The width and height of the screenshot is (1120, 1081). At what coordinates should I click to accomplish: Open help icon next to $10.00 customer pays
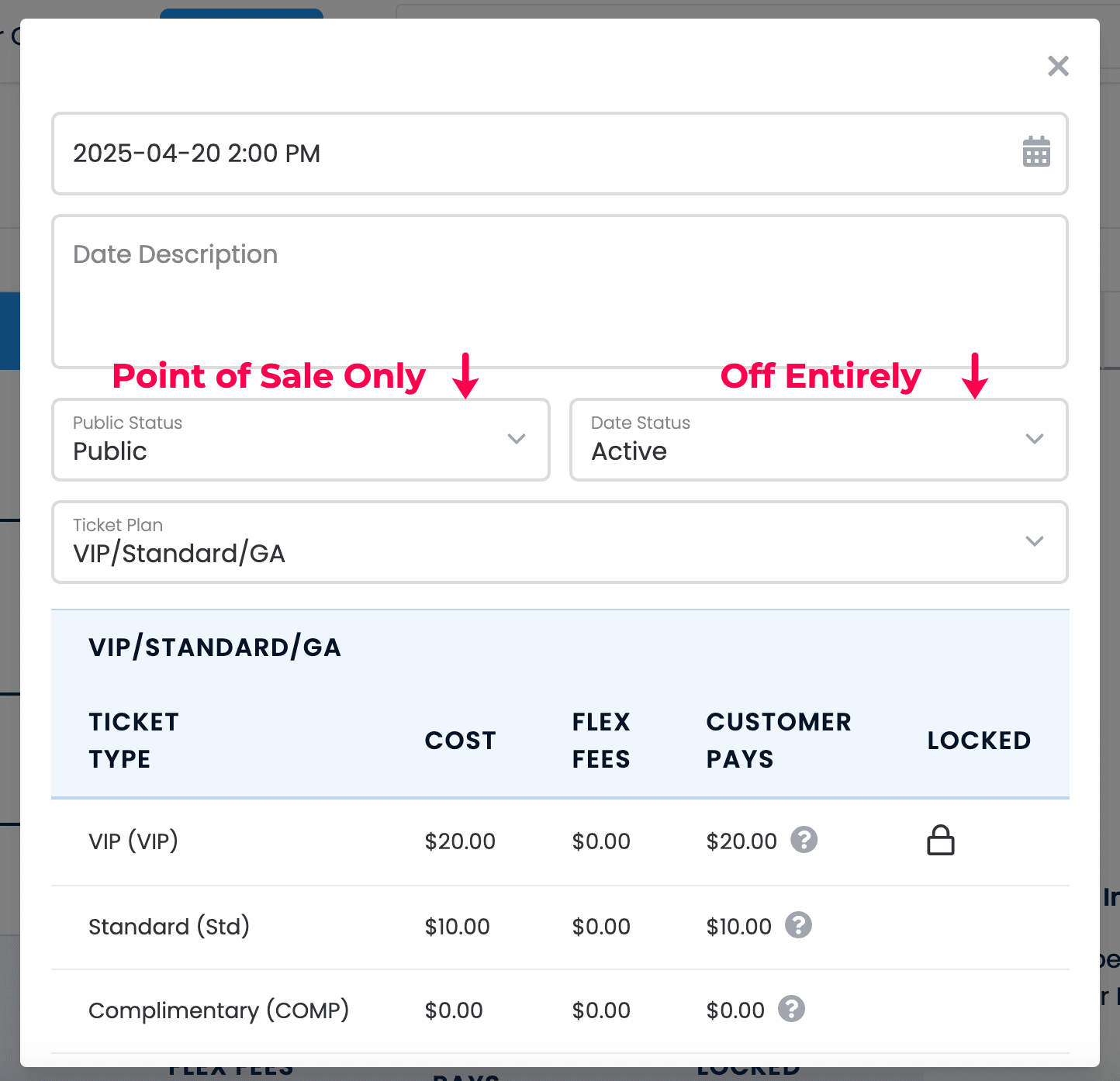[x=798, y=925]
